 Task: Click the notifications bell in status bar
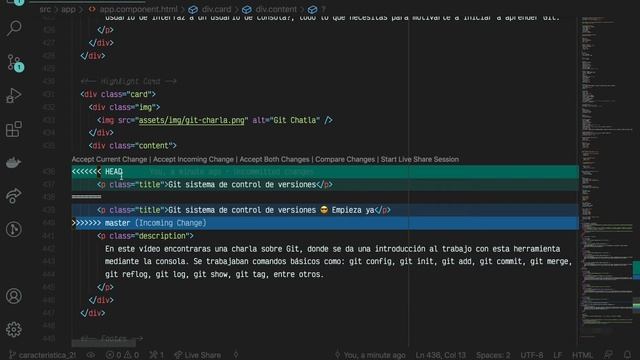pos(627,355)
